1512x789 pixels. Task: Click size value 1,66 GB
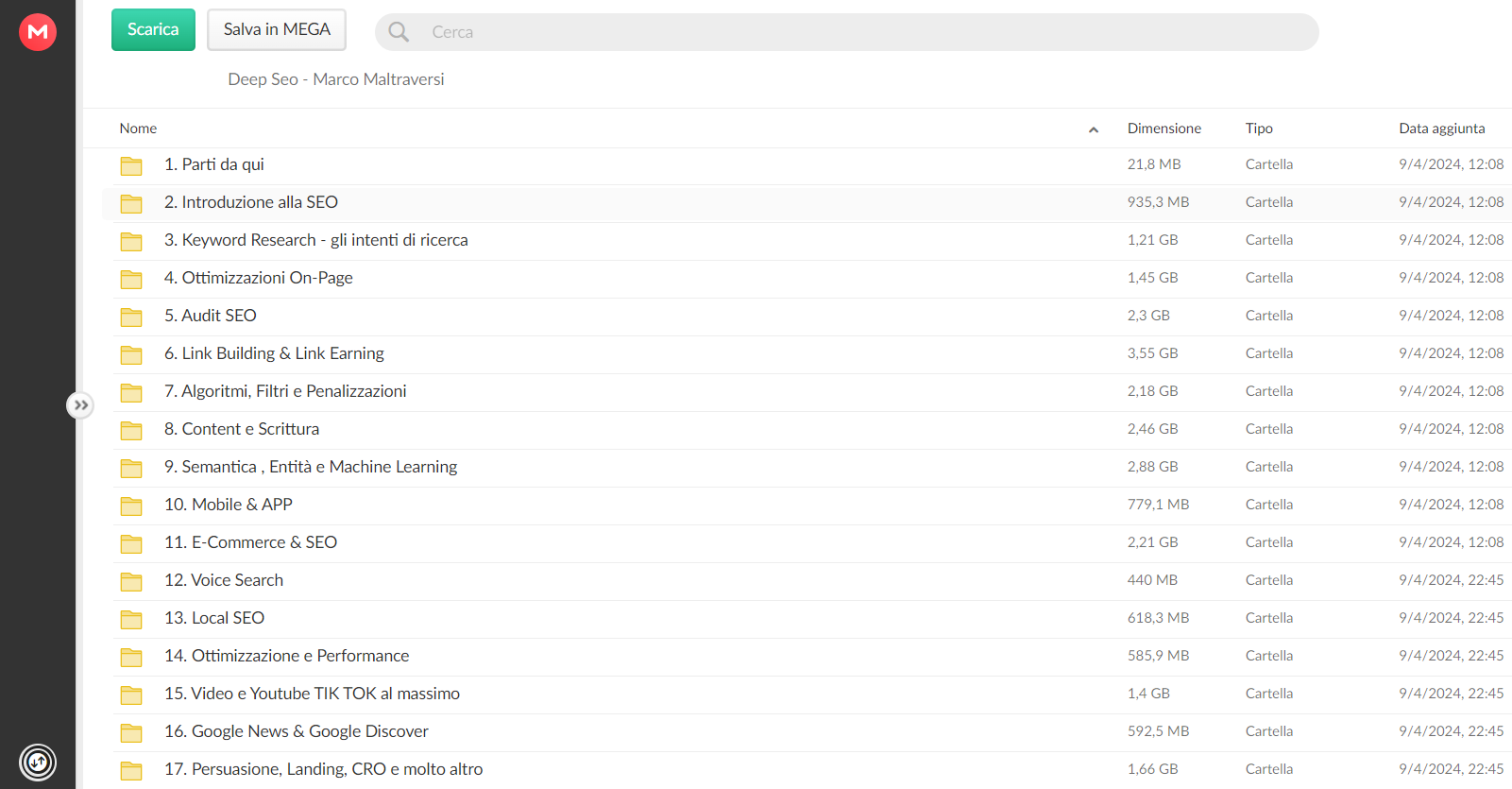pos(1152,769)
